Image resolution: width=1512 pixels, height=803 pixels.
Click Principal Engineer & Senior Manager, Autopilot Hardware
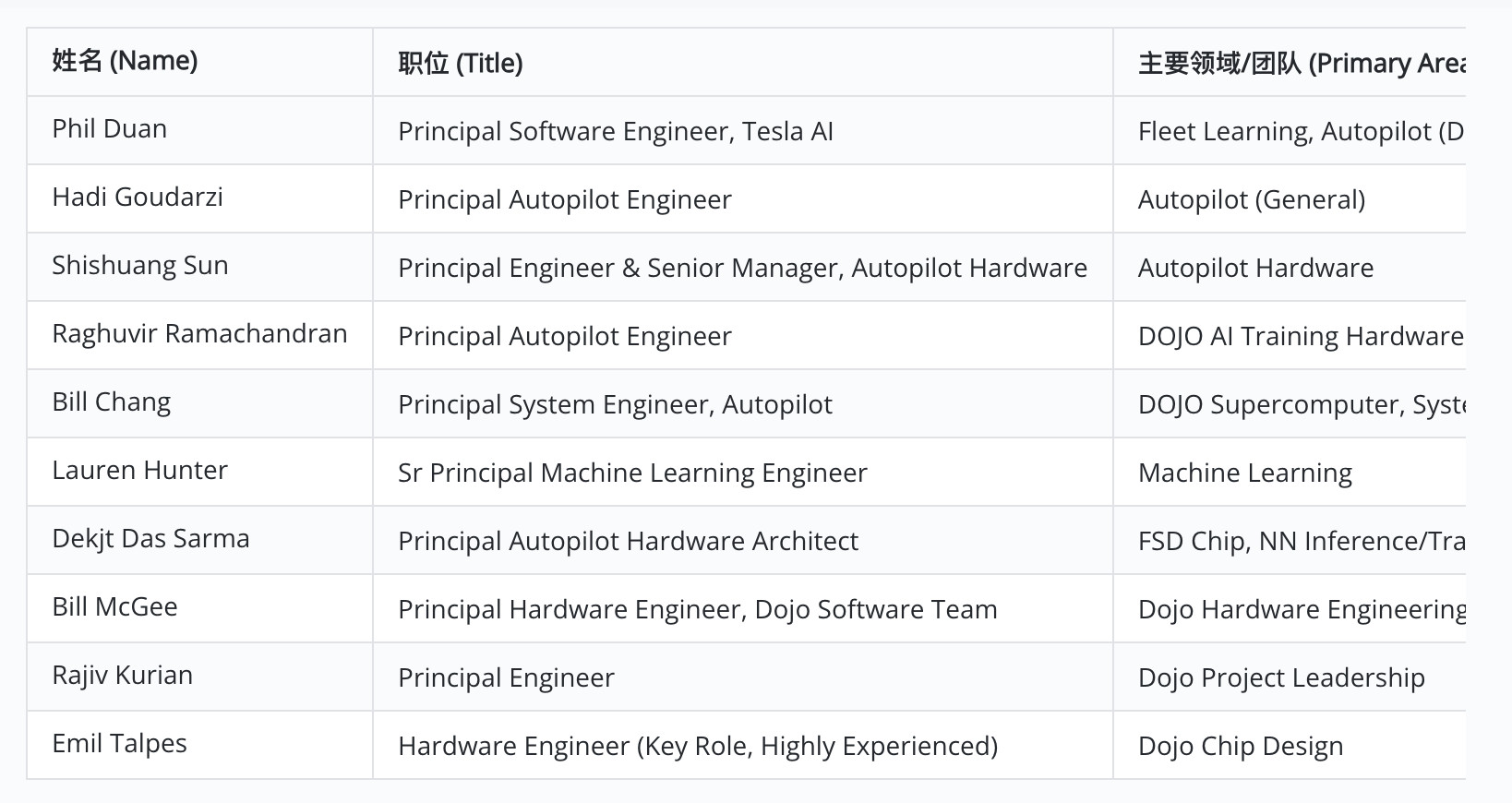742,268
